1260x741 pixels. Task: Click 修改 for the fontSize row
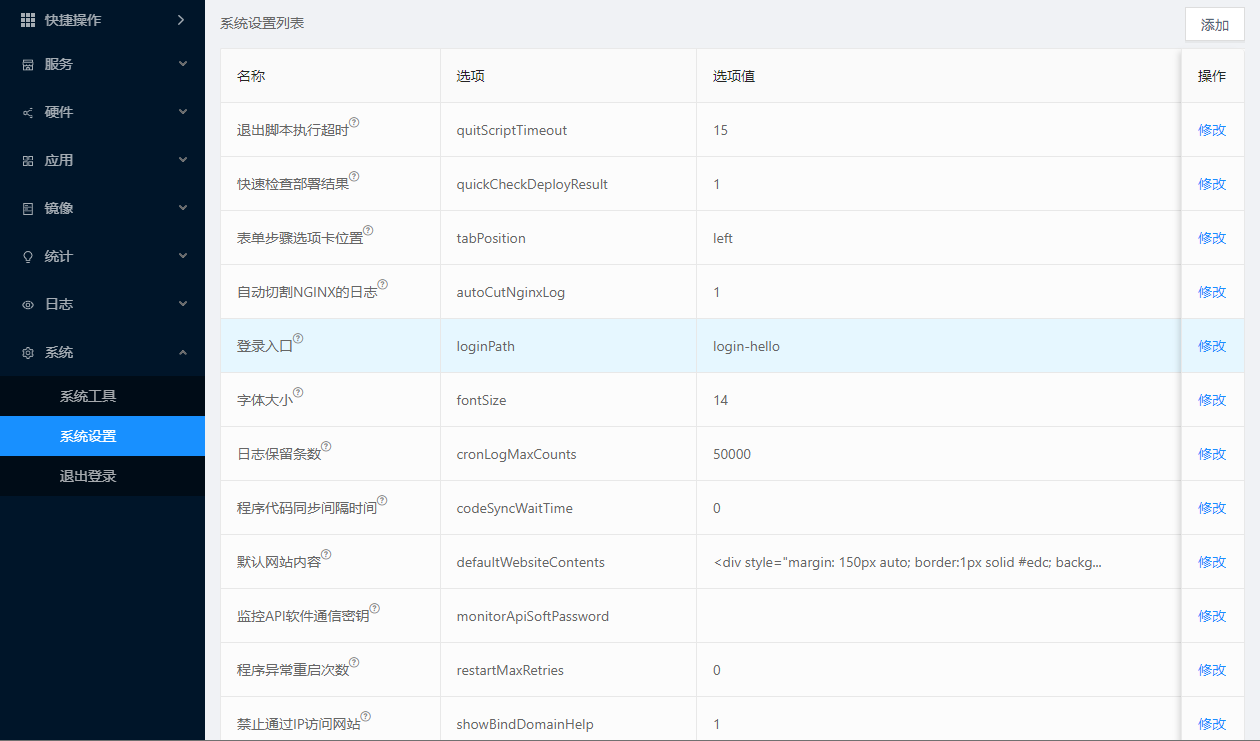1212,400
